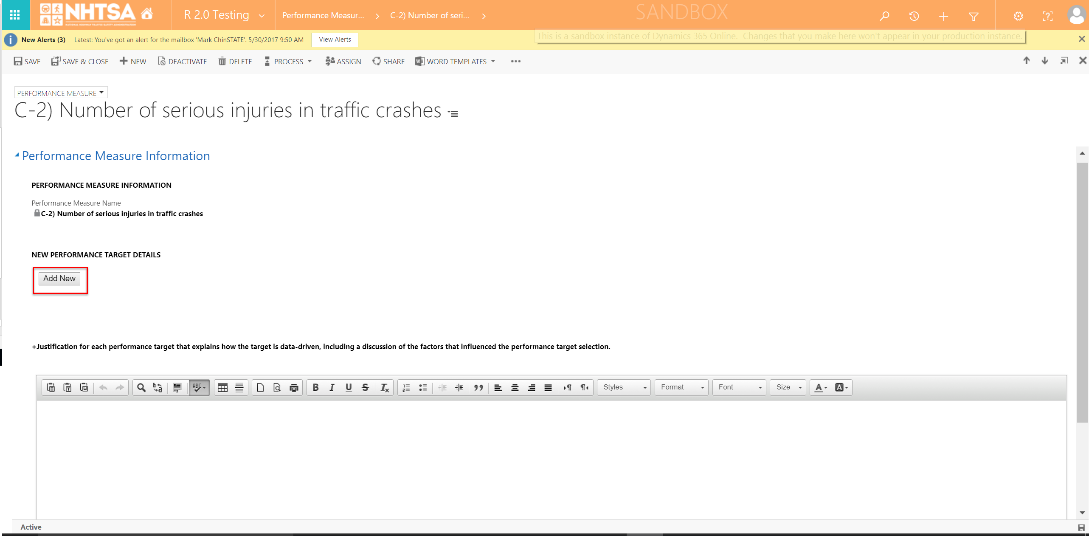Toggle Underline formatting
The height and width of the screenshot is (536, 1089).
click(349, 387)
